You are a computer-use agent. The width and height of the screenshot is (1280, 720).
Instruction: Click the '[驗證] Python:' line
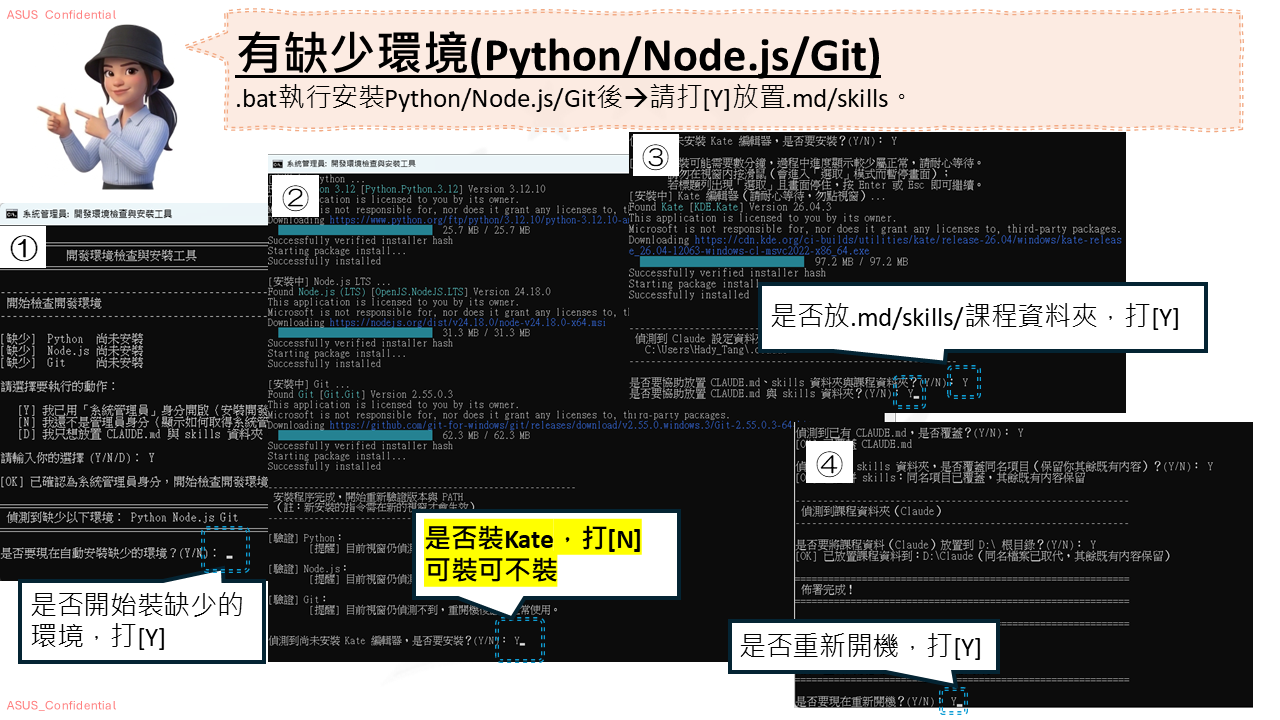[306, 538]
